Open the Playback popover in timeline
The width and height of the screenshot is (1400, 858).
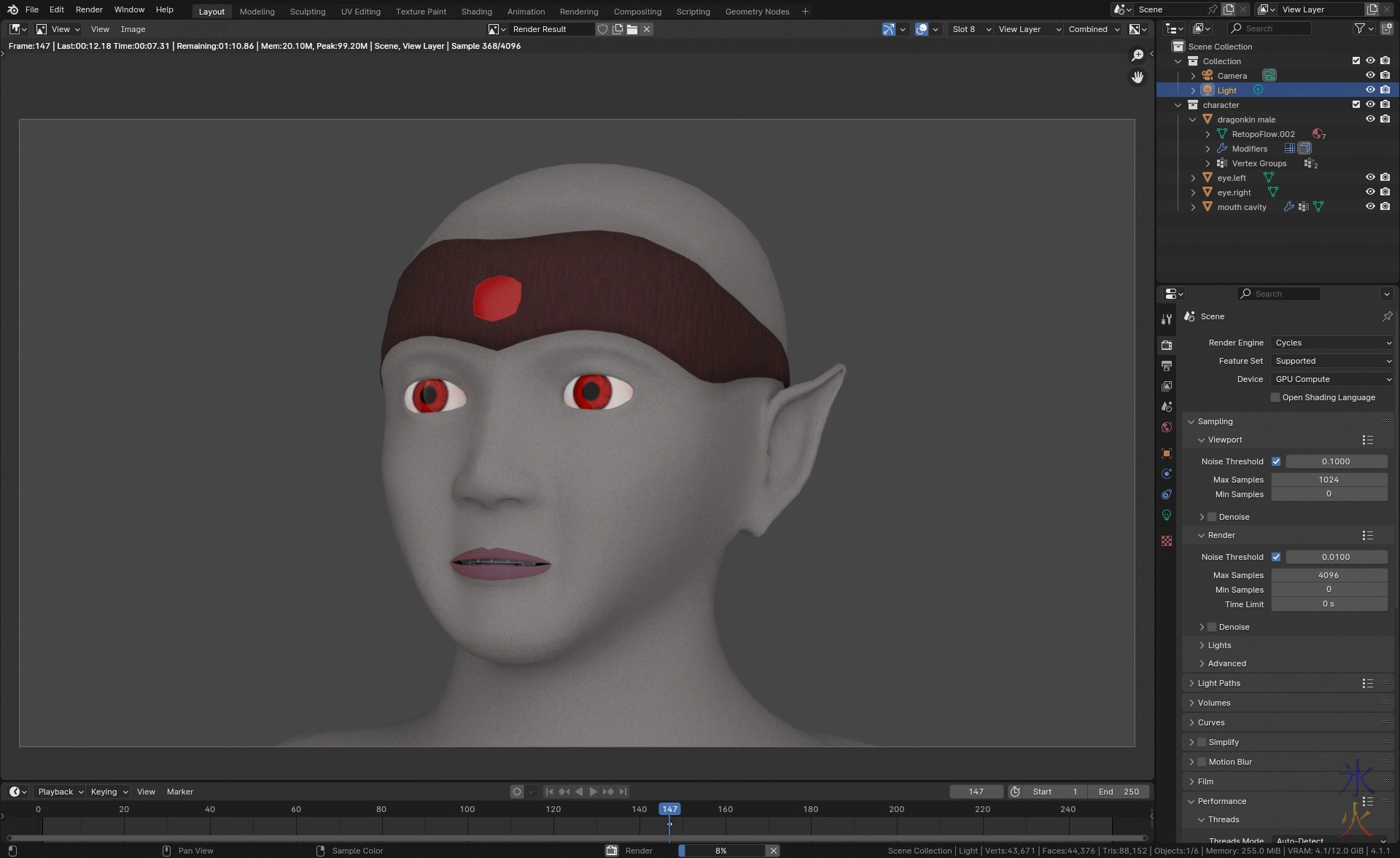coord(60,792)
